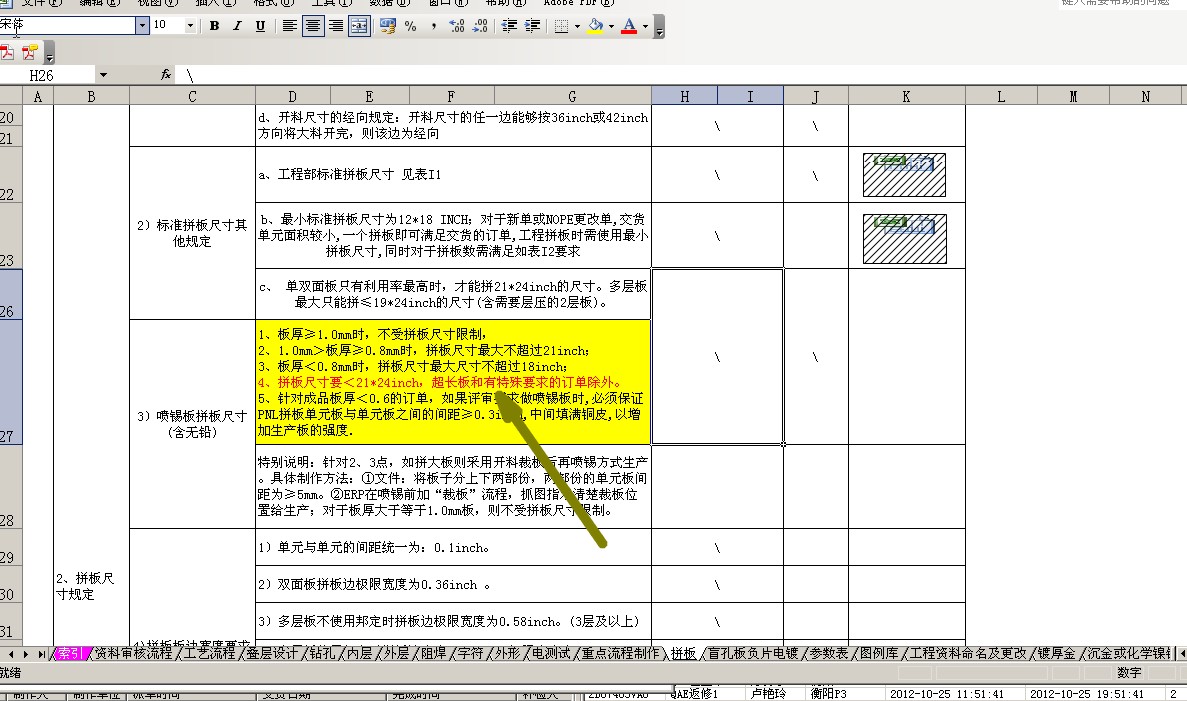Decrease decimal places
The image size is (1187, 701).
(480, 26)
